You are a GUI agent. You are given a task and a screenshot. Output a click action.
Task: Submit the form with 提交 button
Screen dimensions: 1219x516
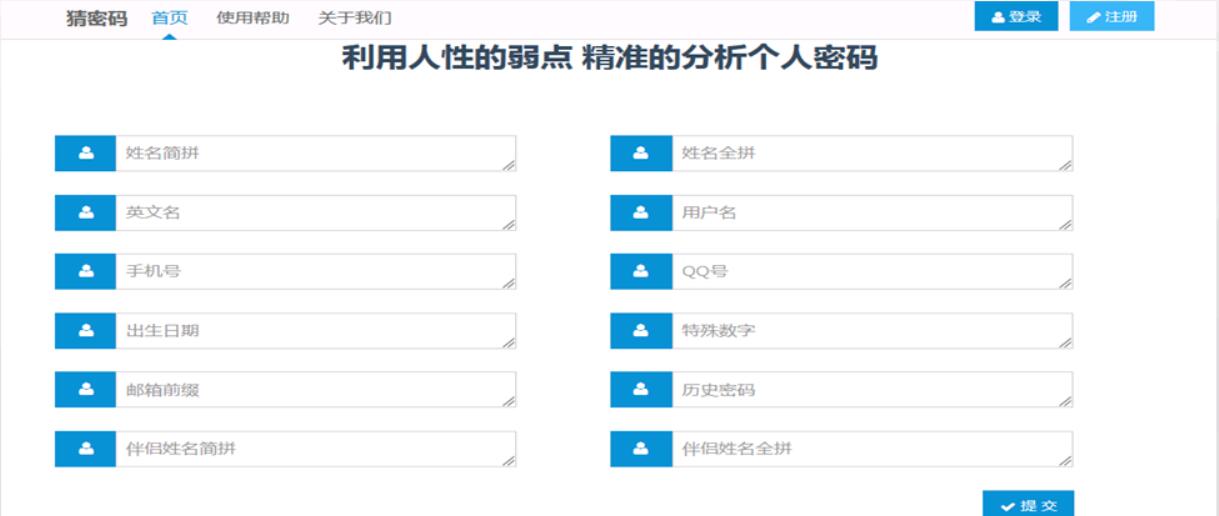pyautogui.click(x=1028, y=504)
